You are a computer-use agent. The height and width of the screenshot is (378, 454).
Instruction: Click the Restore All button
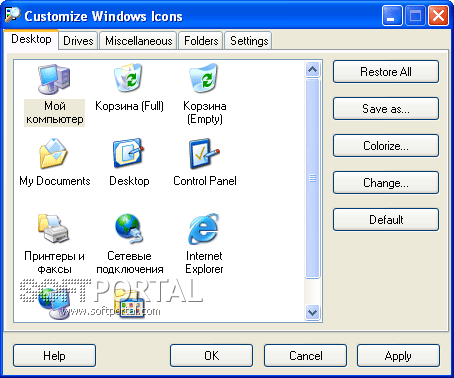coord(386,72)
